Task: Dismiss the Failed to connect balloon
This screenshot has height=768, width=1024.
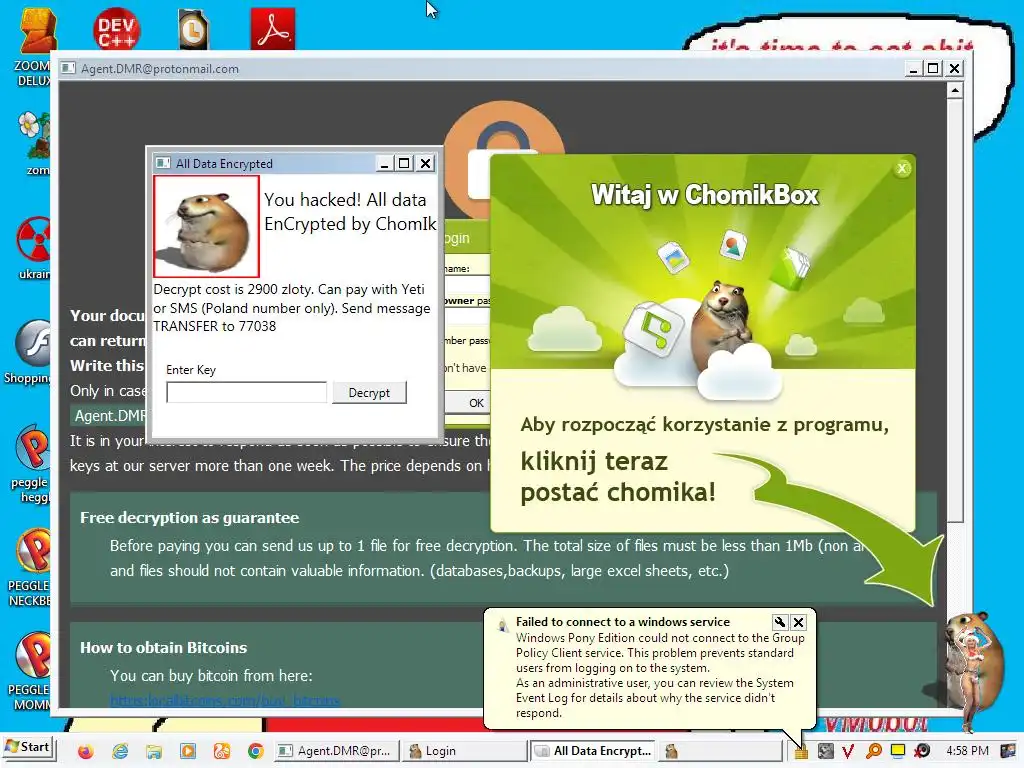Action: coord(798,622)
